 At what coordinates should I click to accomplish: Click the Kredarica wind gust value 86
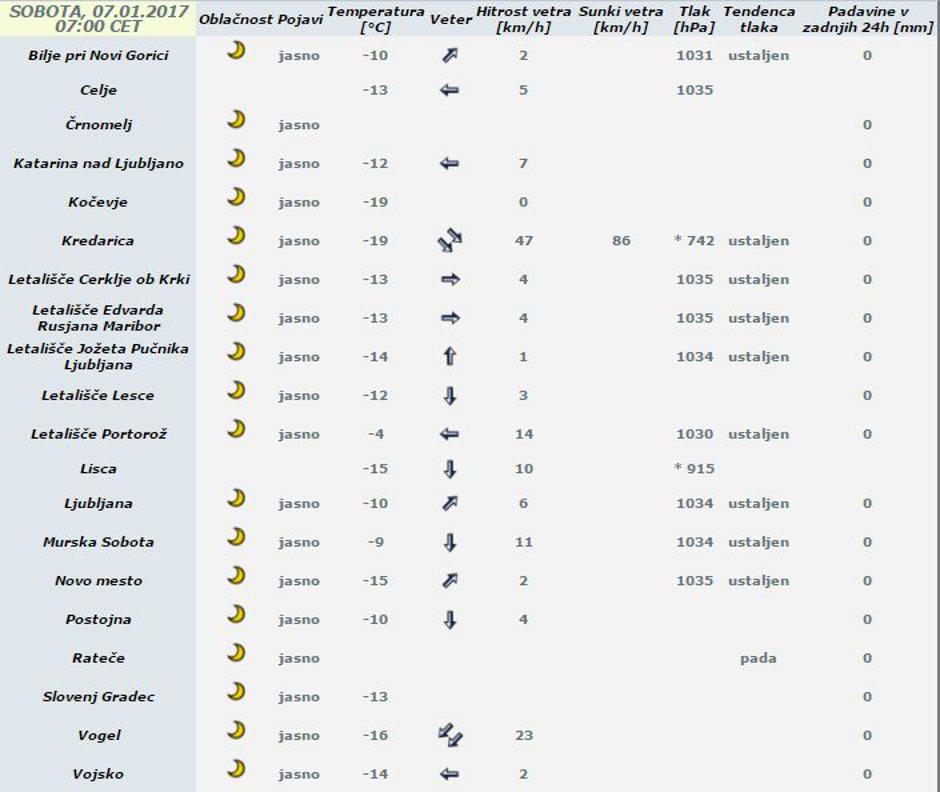click(621, 241)
